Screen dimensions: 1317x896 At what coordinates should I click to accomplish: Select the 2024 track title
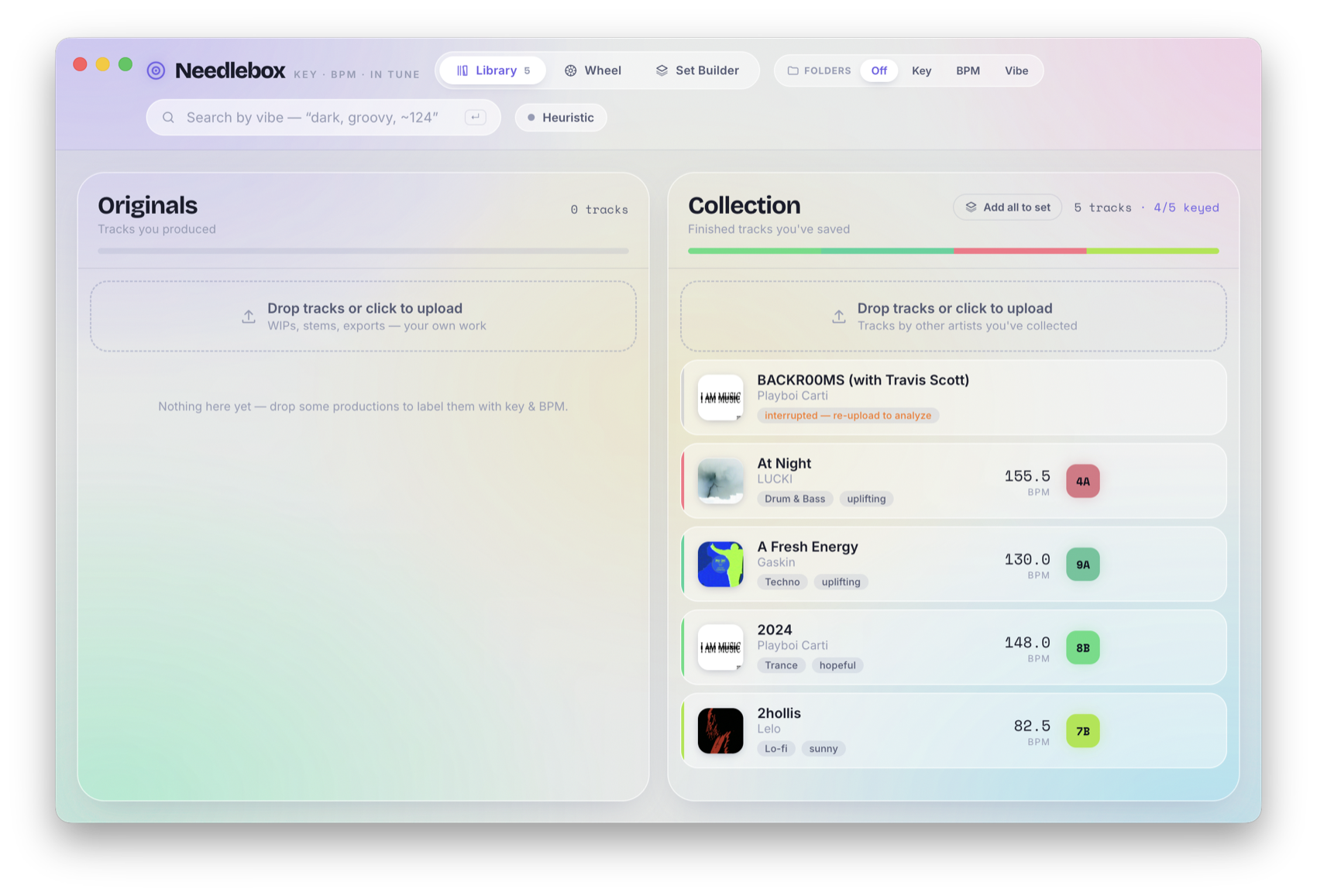[x=775, y=630]
